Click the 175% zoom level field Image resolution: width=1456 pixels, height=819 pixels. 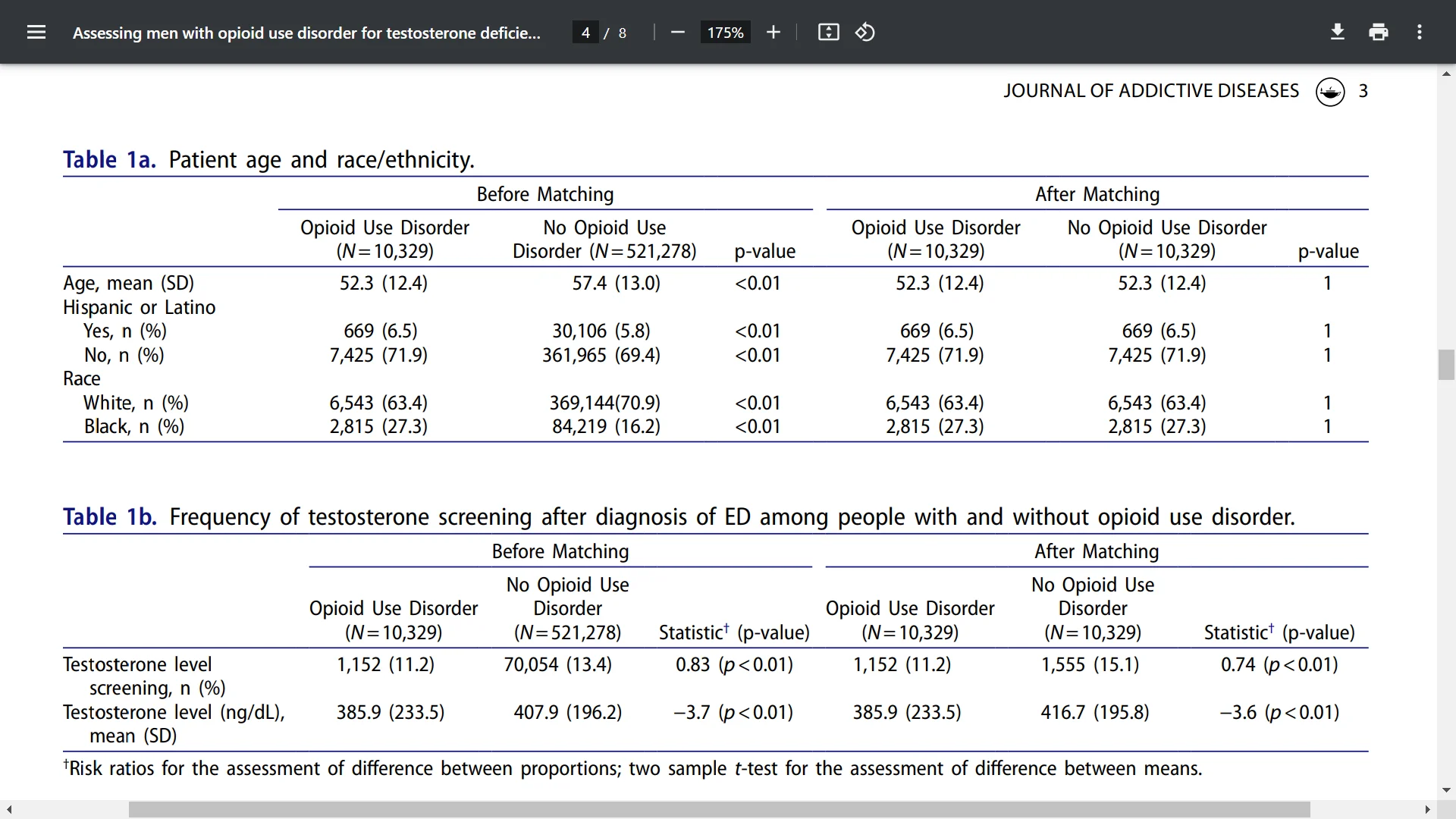coord(725,33)
